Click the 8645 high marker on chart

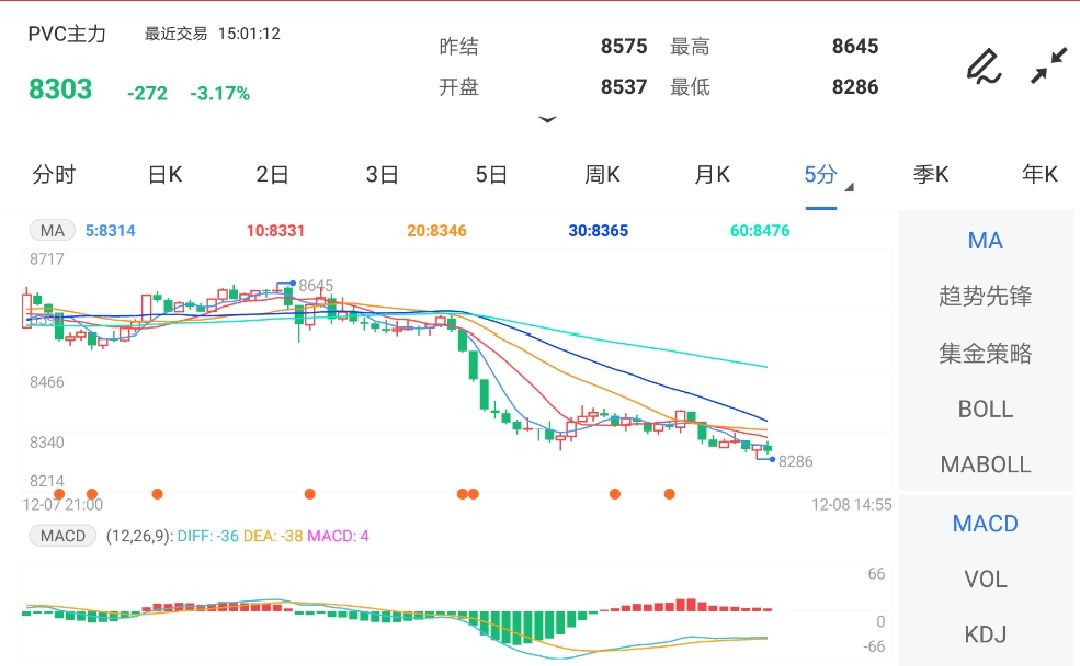click(315, 285)
